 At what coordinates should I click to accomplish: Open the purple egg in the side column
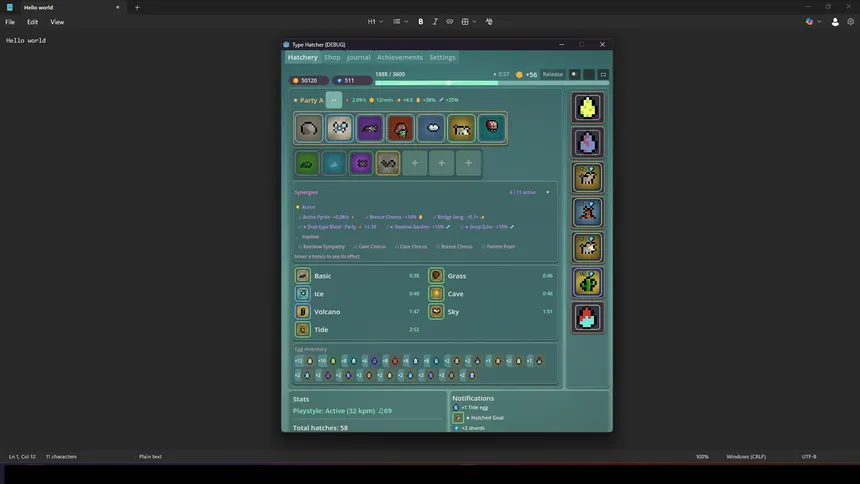[x=587, y=143]
